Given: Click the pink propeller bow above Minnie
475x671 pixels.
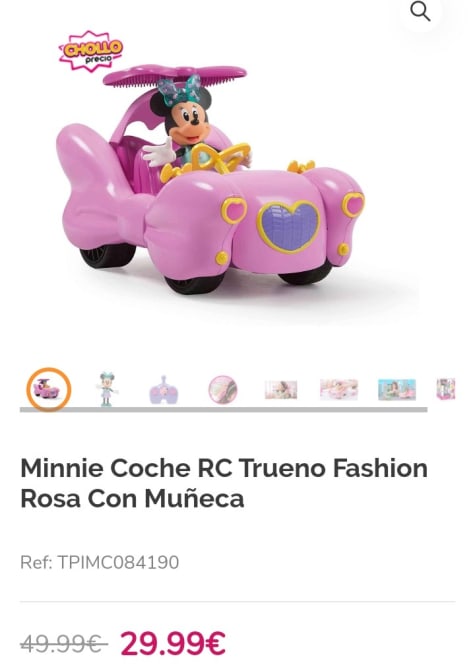Looking at the screenshot, I should [175, 75].
